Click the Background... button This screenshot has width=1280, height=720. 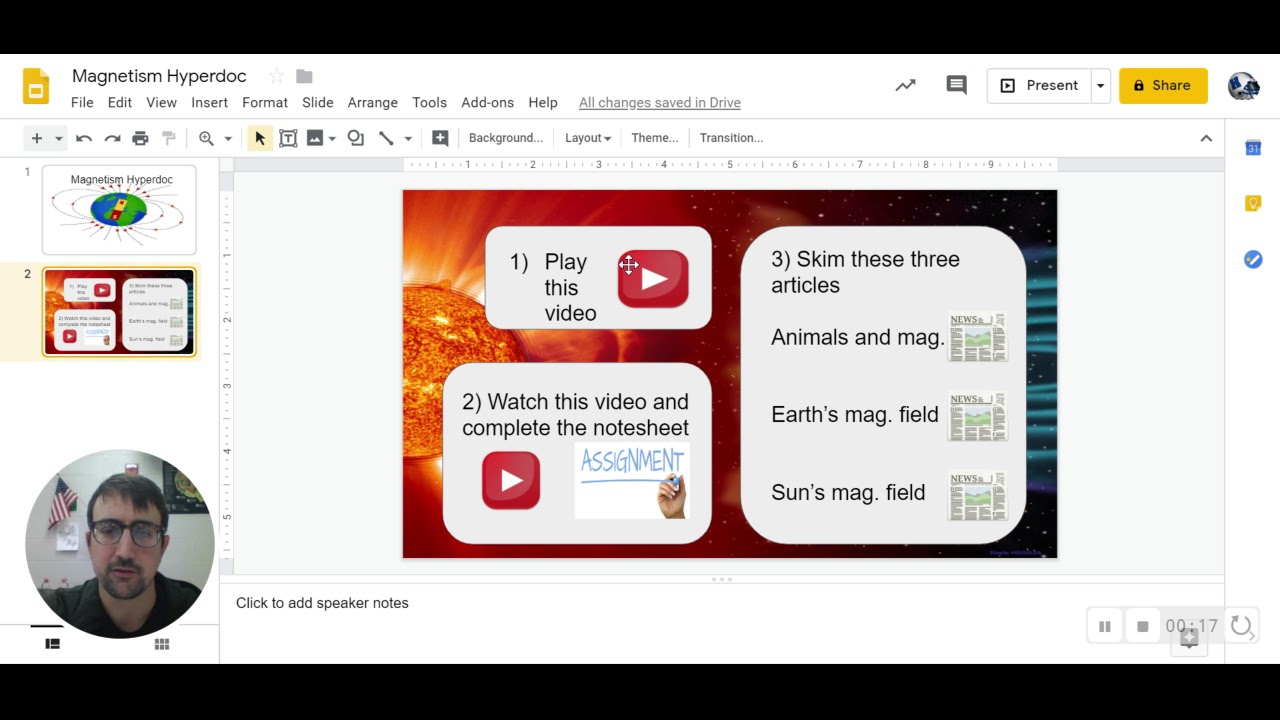[x=506, y=138]
